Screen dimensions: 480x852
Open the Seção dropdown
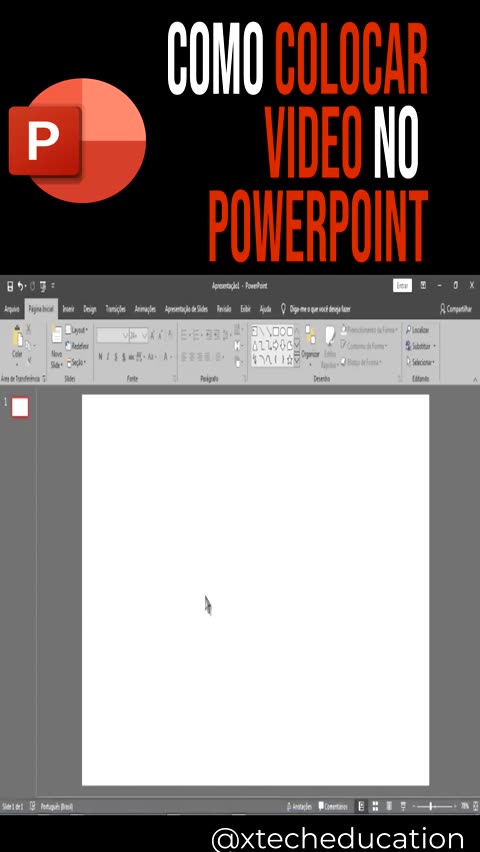tap(77, 362)
